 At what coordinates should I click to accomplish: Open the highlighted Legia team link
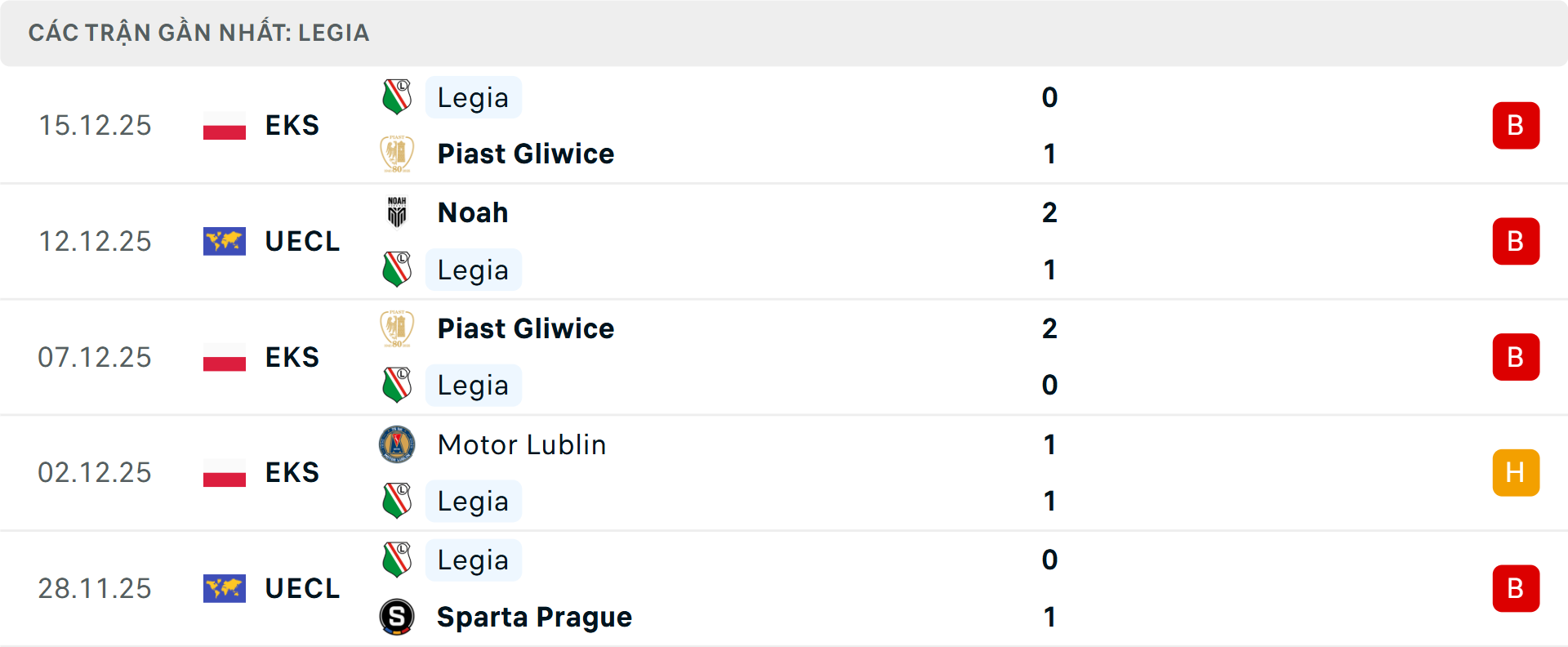(x=474, y=97)
